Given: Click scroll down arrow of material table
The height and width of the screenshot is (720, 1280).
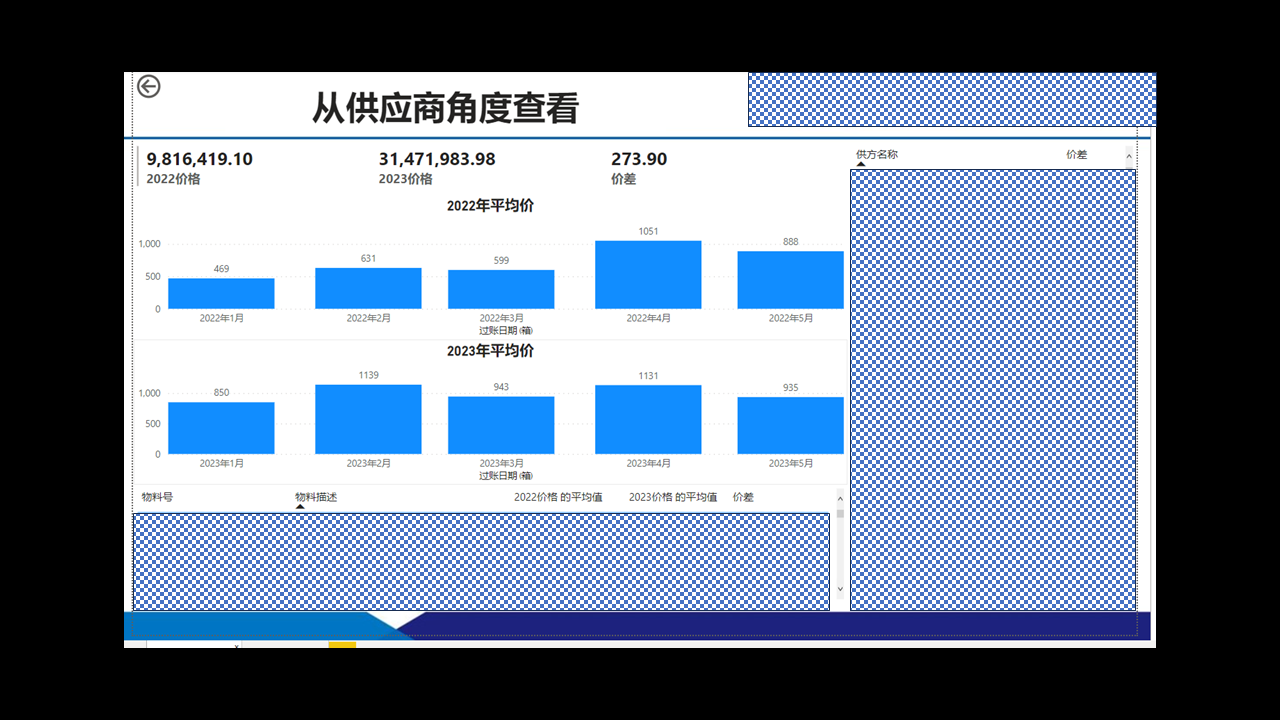Looking at the screenshot, I should click(x=840, y=590).
